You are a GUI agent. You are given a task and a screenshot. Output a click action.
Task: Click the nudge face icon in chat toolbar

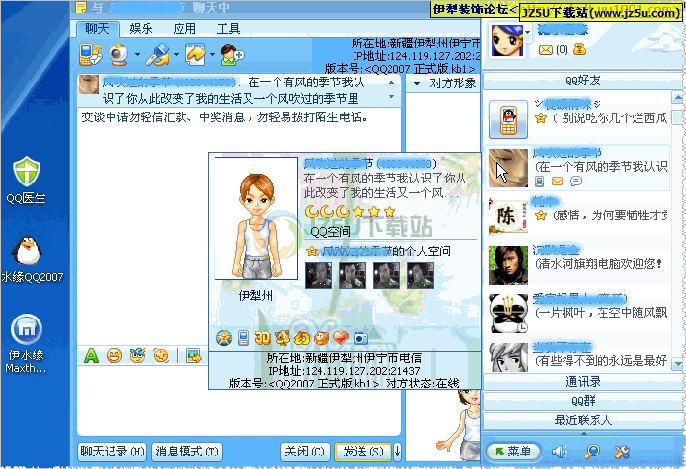[x=161, y=356]
